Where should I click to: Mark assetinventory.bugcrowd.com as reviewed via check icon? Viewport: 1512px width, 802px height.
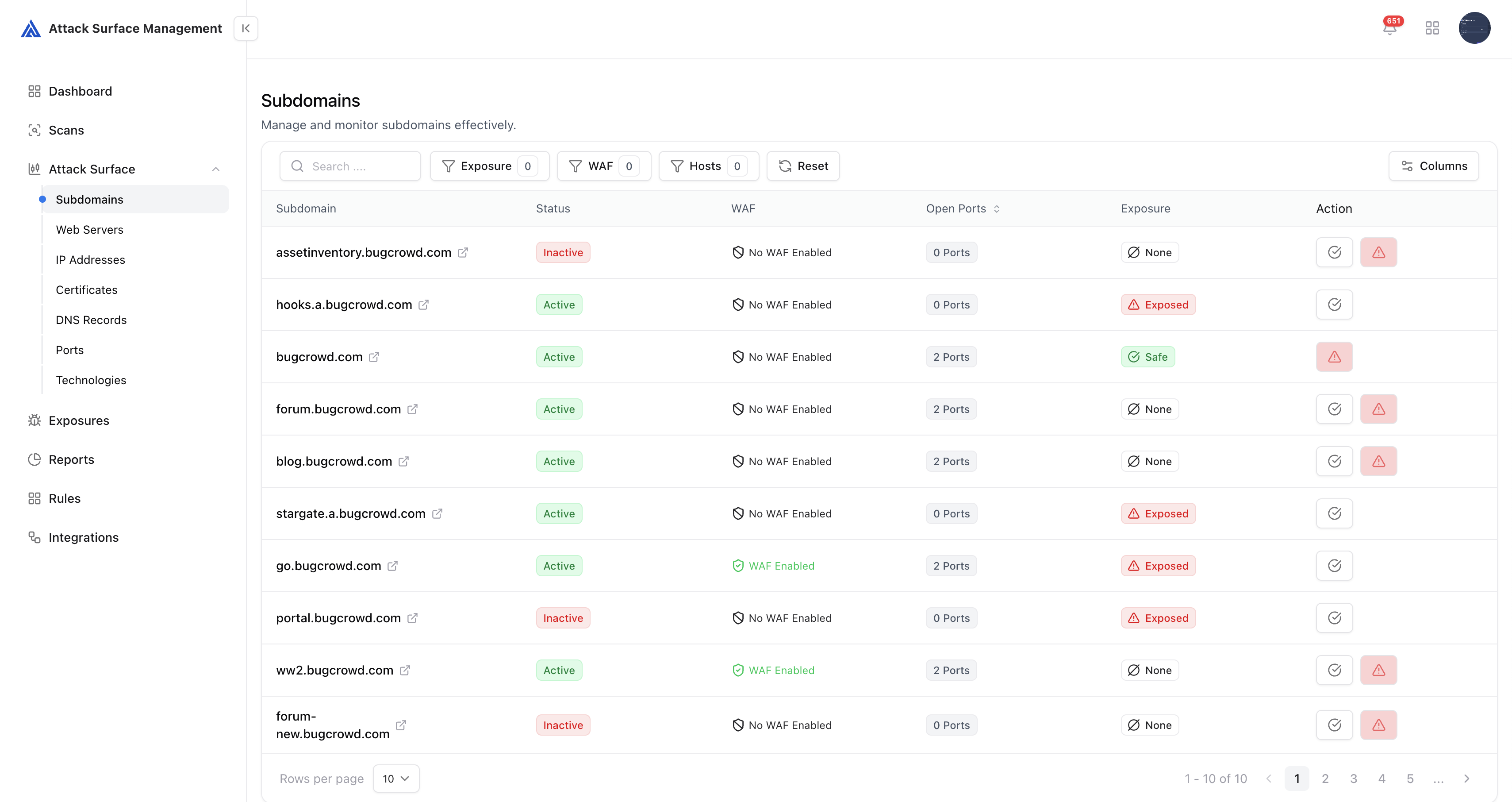click(x=1335, y=252)
